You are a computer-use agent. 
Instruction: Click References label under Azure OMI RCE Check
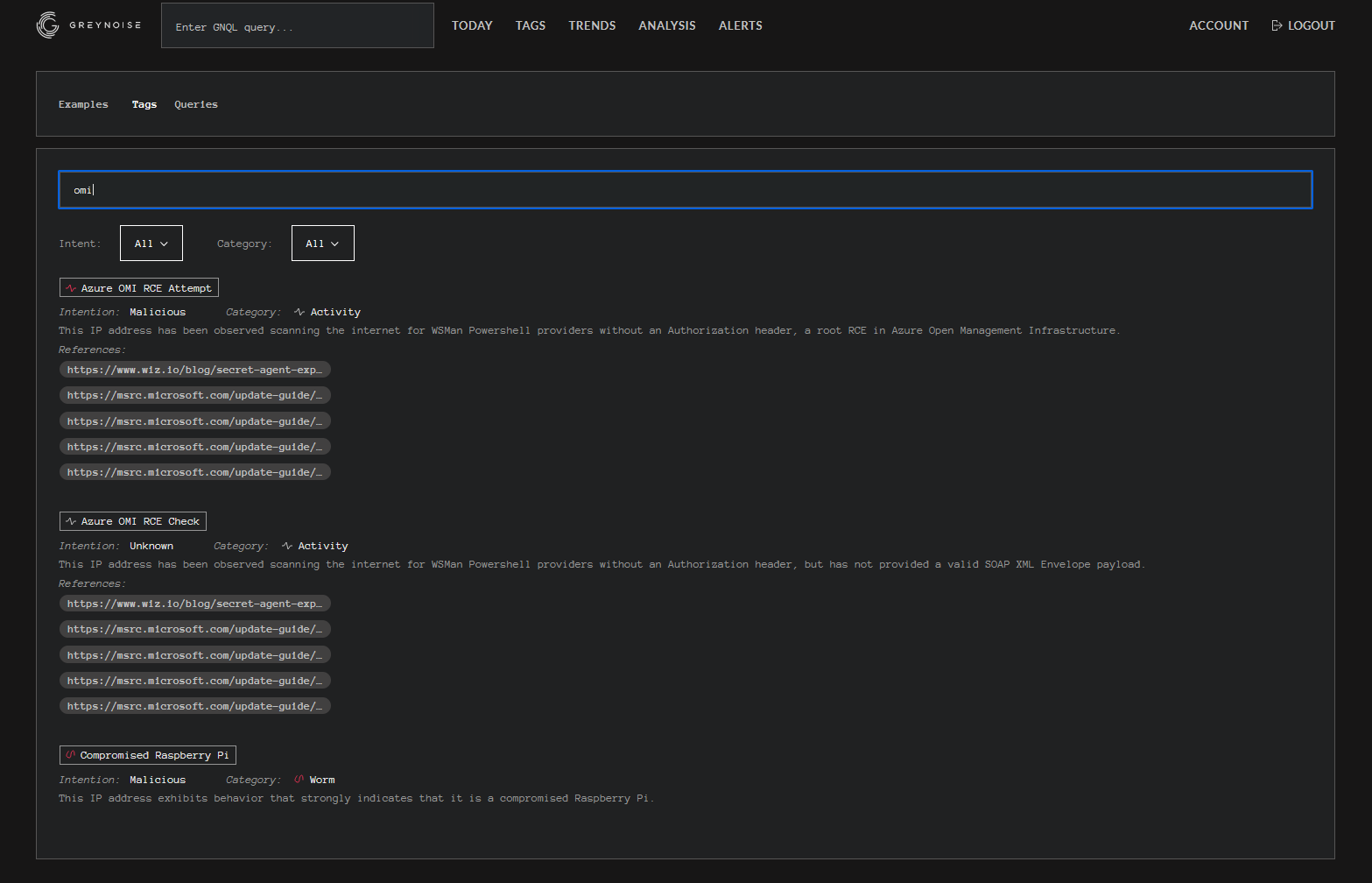(x=92, y=583)
